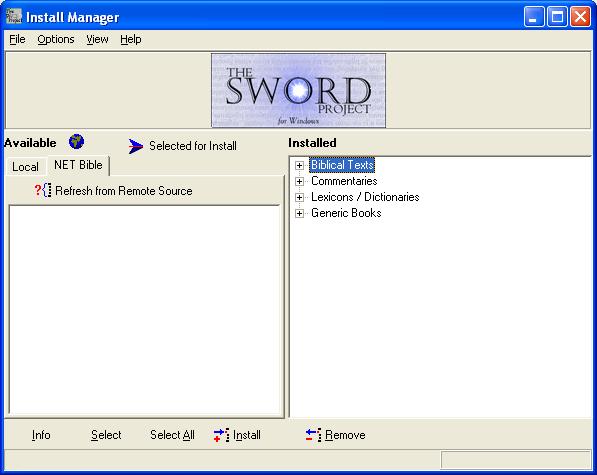Select Lexicons / Dictionaries tree item

[365, 197]
